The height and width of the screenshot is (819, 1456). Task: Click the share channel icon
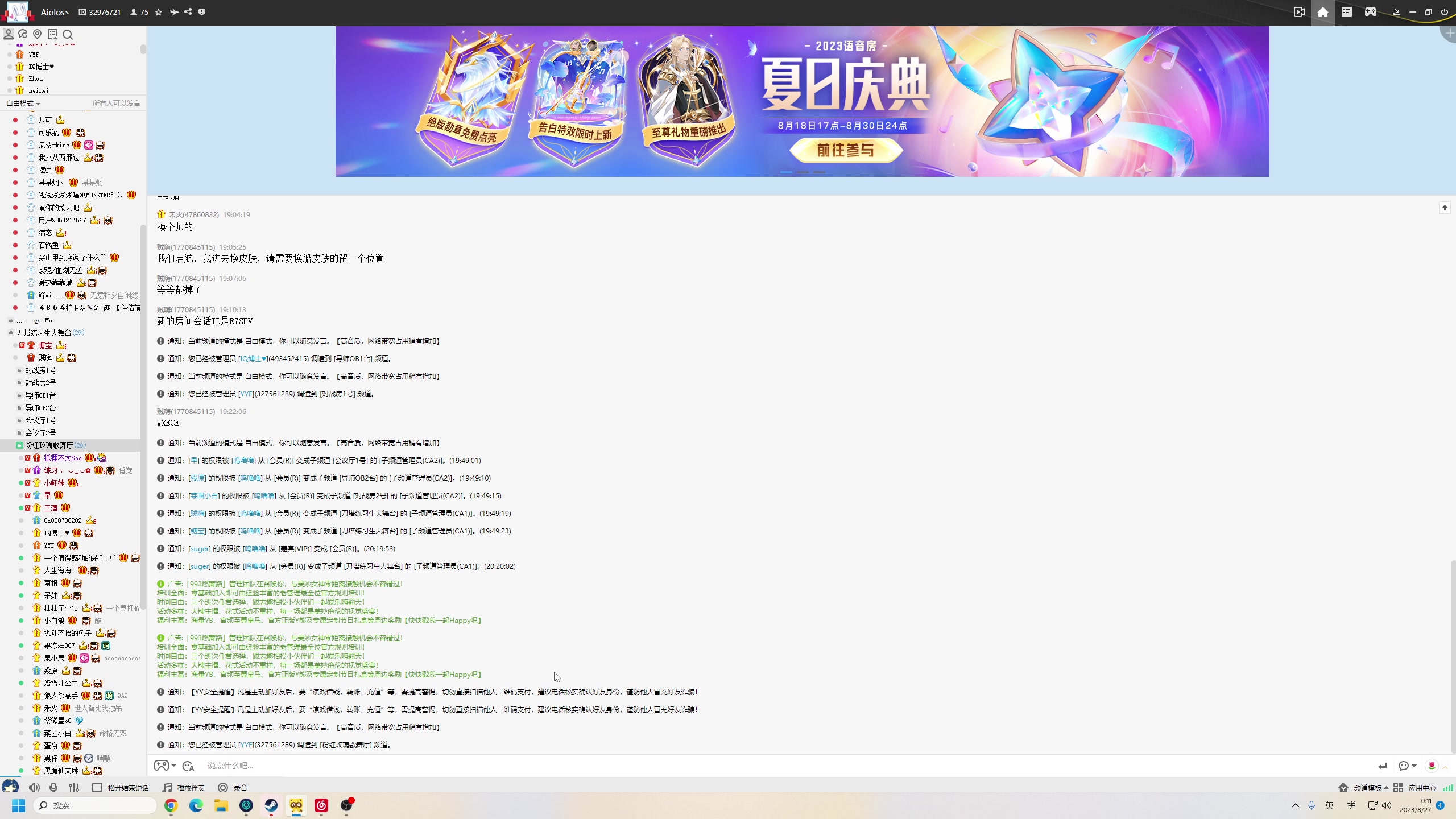(188, 12)
